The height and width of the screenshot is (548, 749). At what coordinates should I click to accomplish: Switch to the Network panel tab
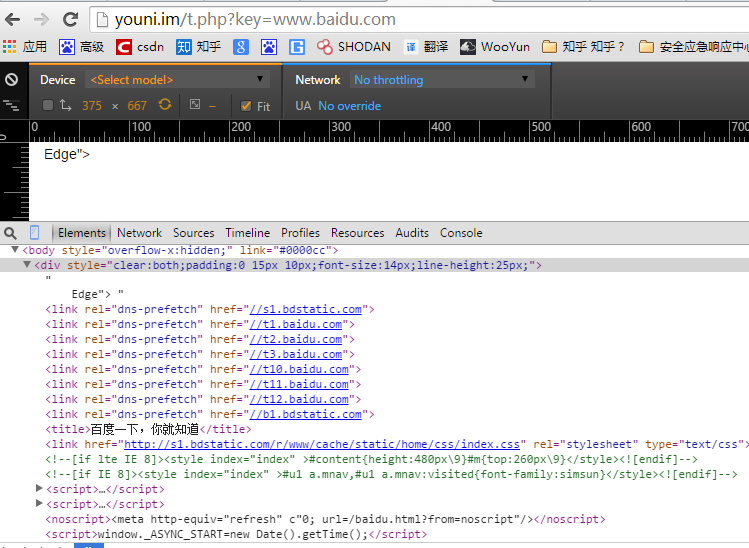point(139,233)
